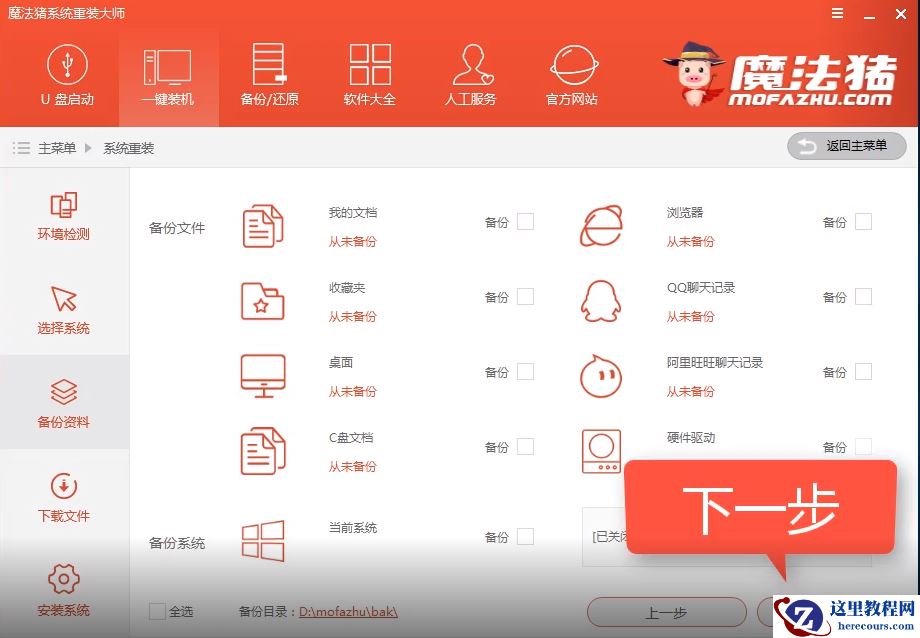This screenshot has width=920, height=638.
Task: Visit the 官方网站 homepage
Action: coord(572,75)
